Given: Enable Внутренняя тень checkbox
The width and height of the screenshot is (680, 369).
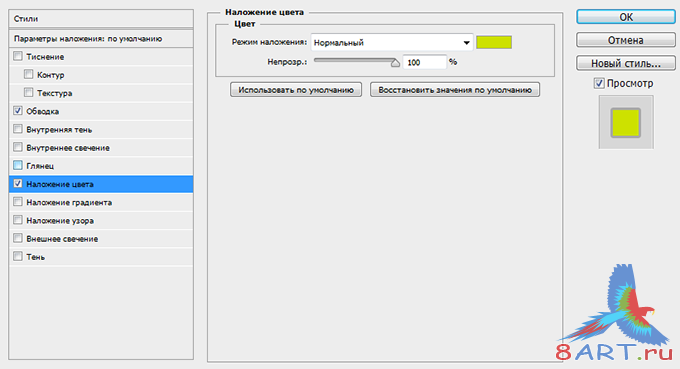Looking at the screenshot, I should (x=18, y=129).
